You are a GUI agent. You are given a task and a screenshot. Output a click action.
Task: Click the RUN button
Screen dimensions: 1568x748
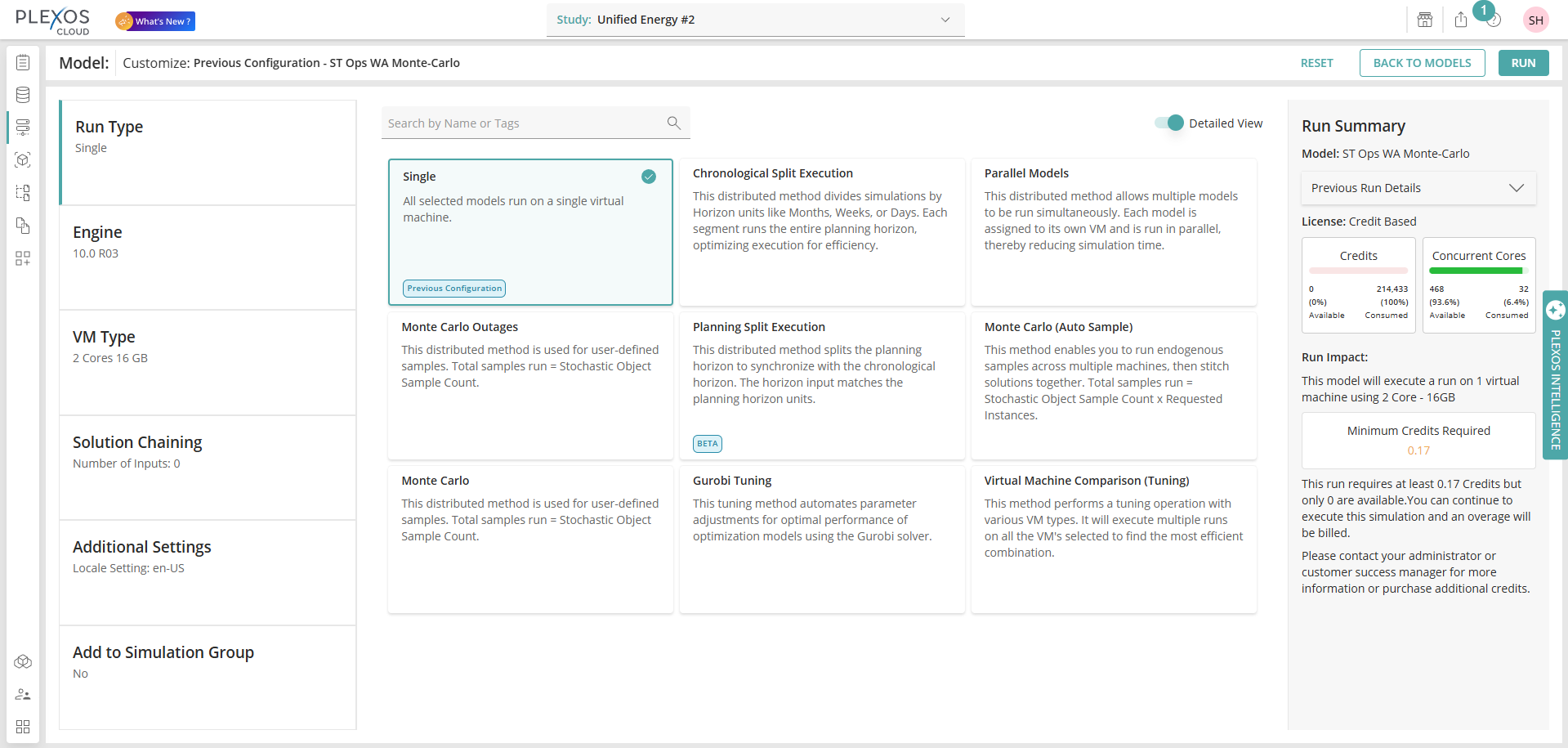[1524, 63]
